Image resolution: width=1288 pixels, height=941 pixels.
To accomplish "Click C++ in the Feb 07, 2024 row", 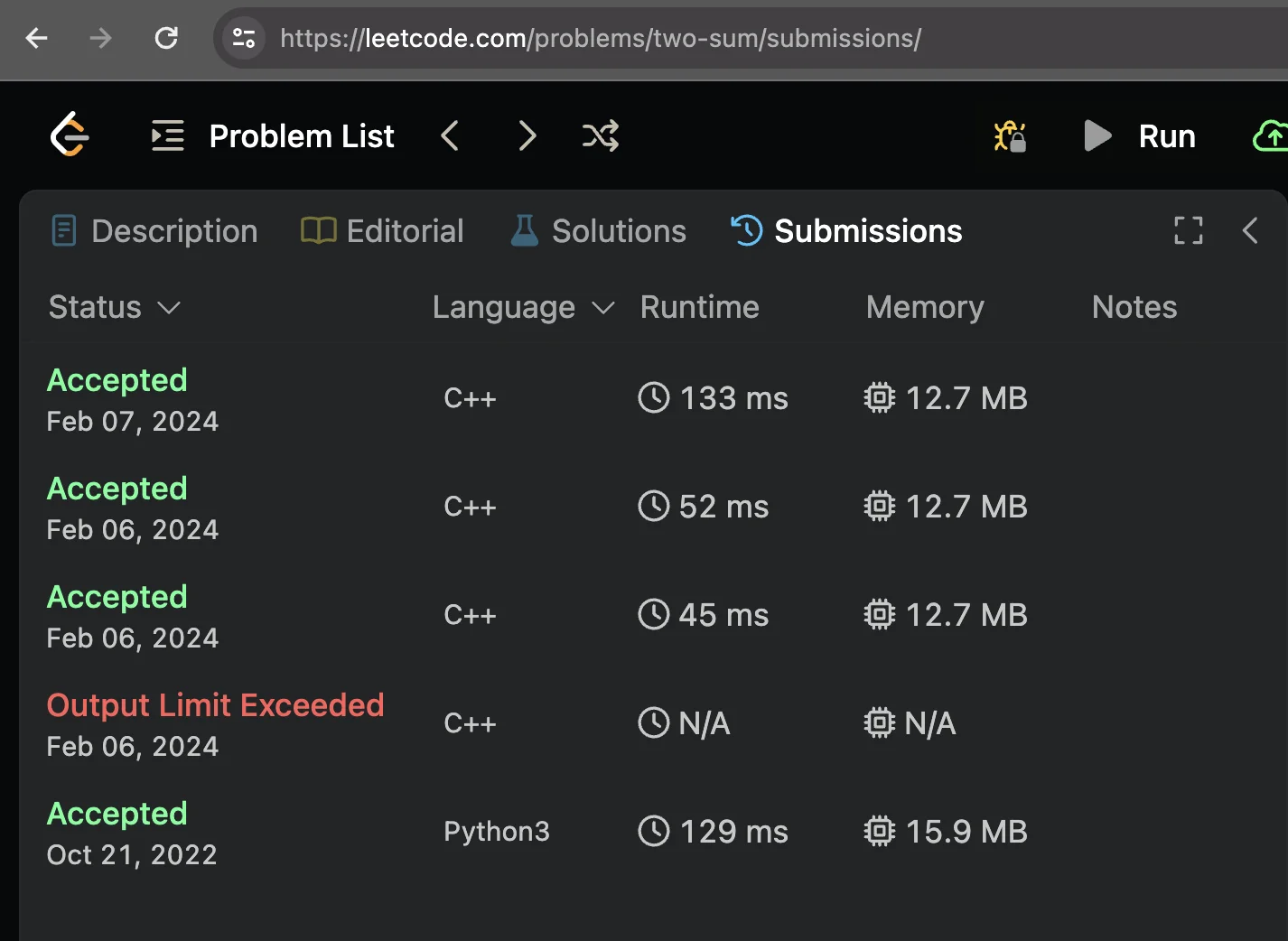I will click(470, 398).
